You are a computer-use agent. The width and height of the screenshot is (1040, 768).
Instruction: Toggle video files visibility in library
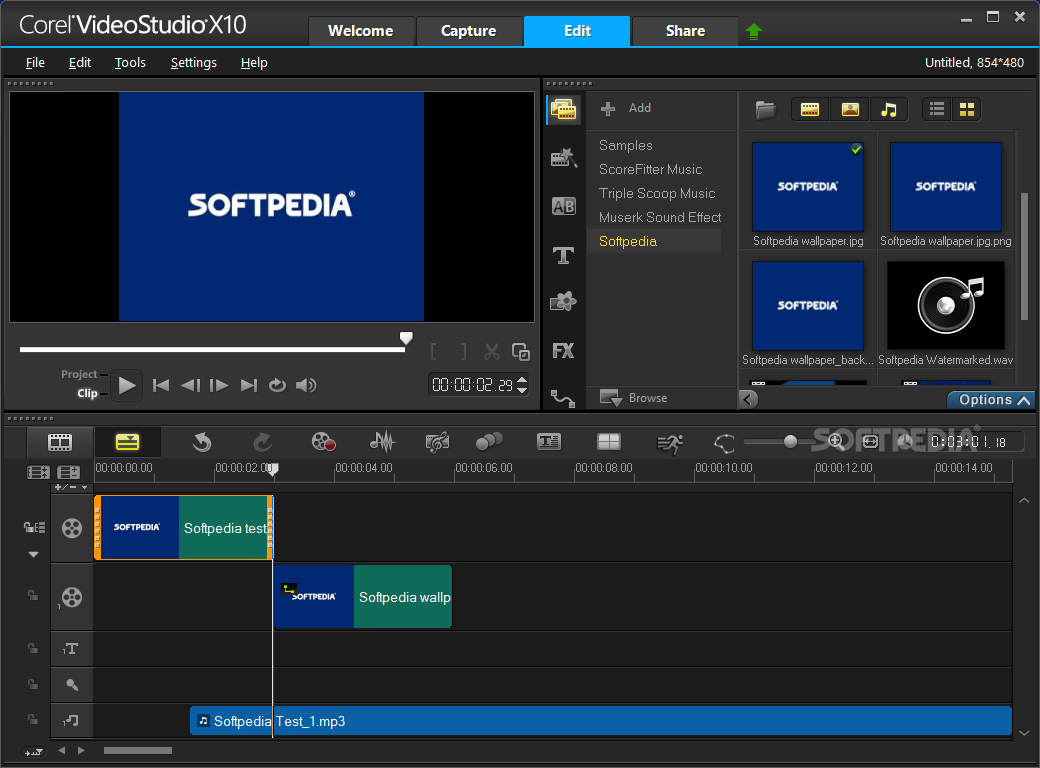pos(810,109)
